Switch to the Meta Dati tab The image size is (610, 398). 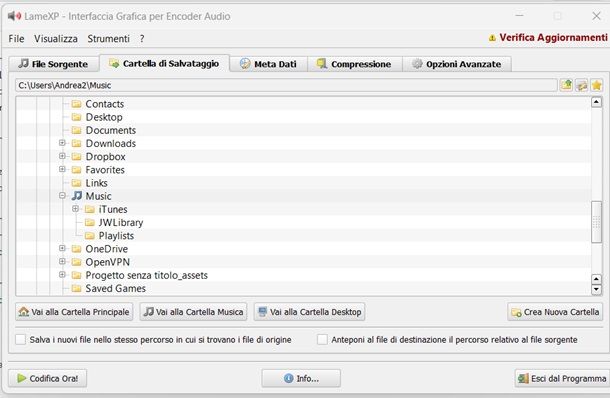coord(268,64)
